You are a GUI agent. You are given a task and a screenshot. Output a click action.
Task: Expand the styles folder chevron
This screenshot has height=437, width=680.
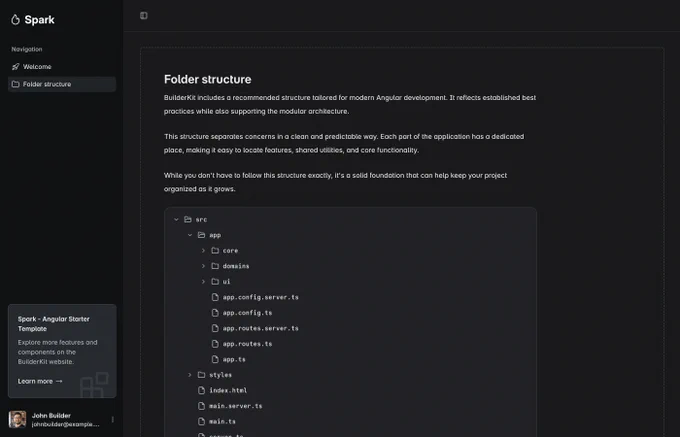190,375
